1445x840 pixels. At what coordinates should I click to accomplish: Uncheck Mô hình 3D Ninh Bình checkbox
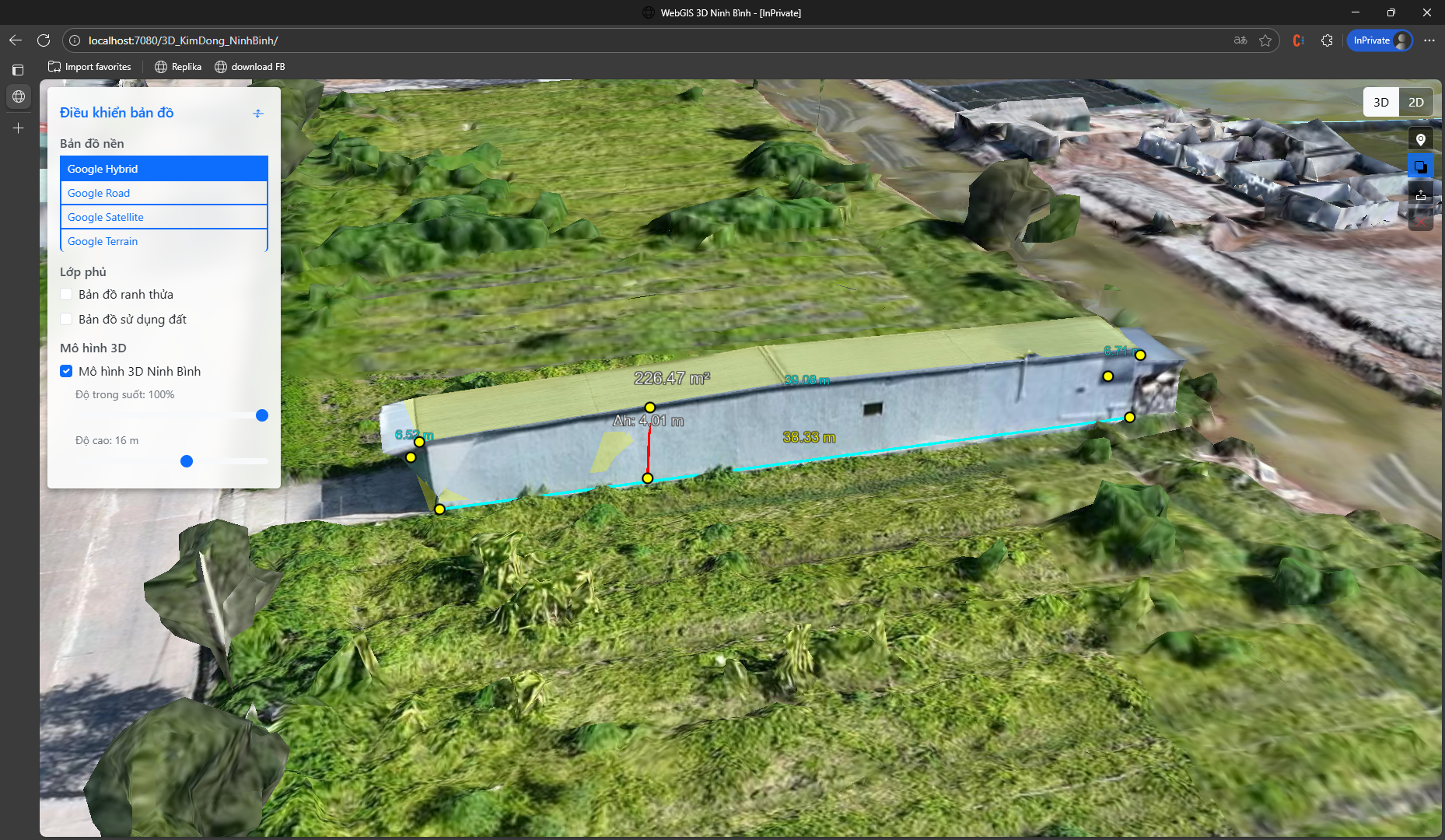point(67,372)
